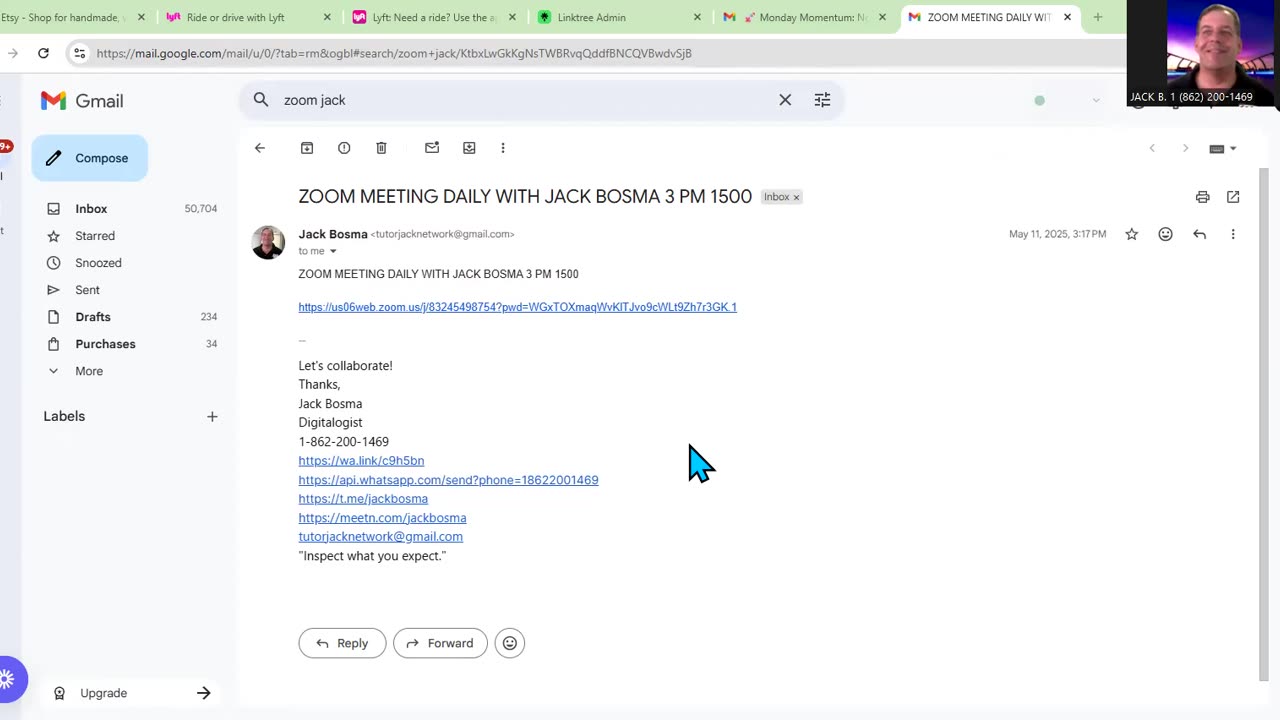Show trimmed content ellipsis
Screen dimensions: 1280x720
click(302, 340)
